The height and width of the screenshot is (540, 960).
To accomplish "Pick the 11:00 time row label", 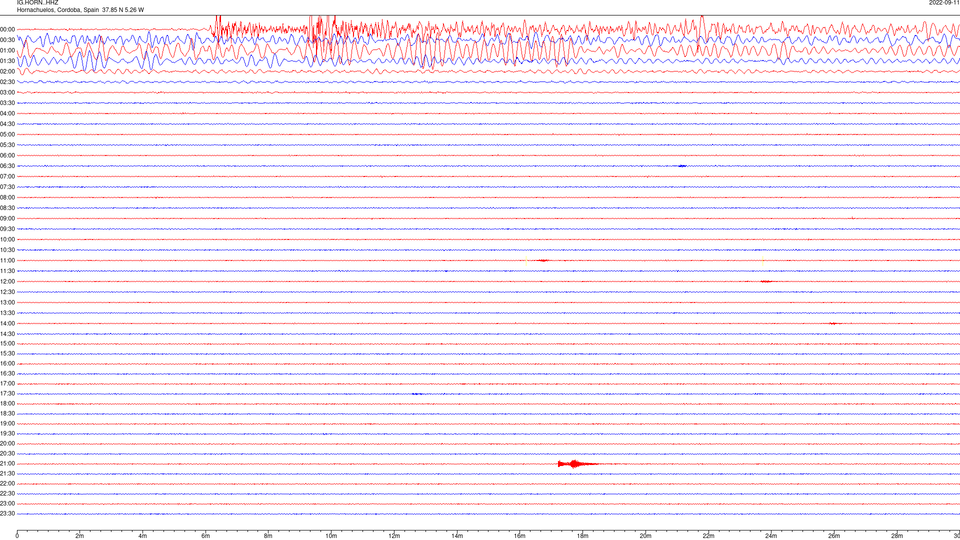I will pos(7,261).
